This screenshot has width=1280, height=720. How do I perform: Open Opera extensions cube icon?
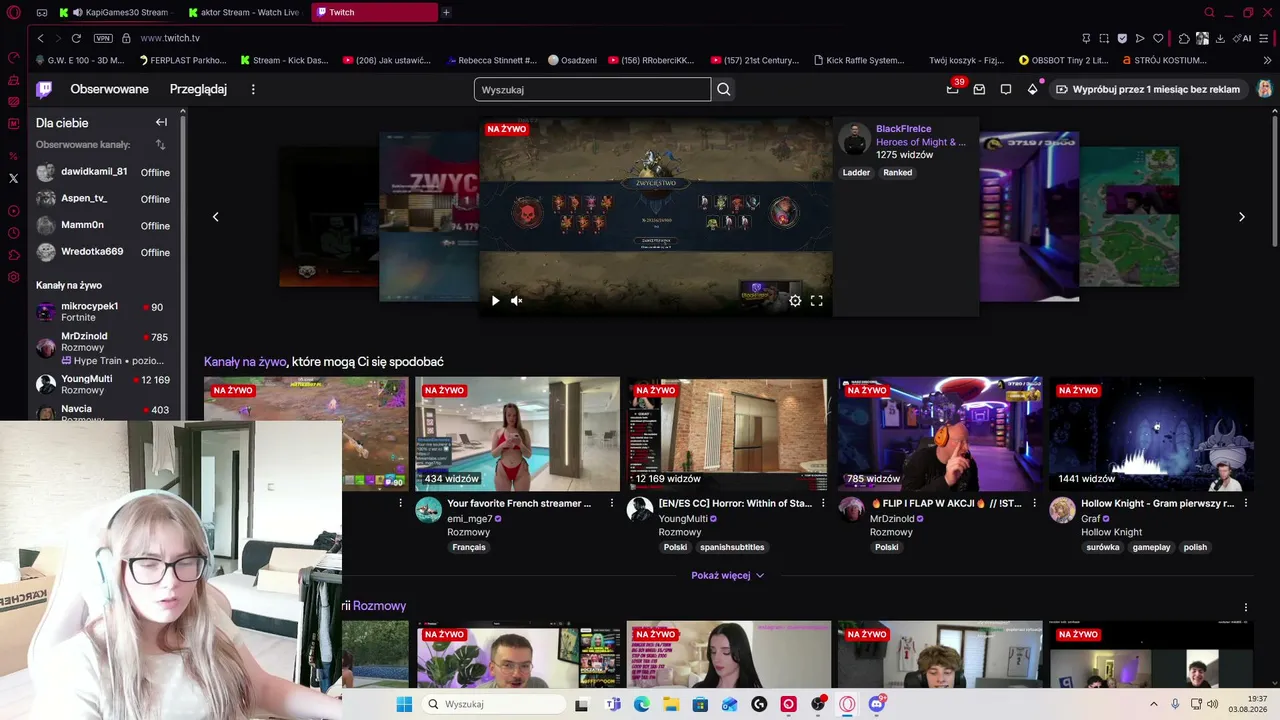pyautogui.click(x=1184, y=38)
